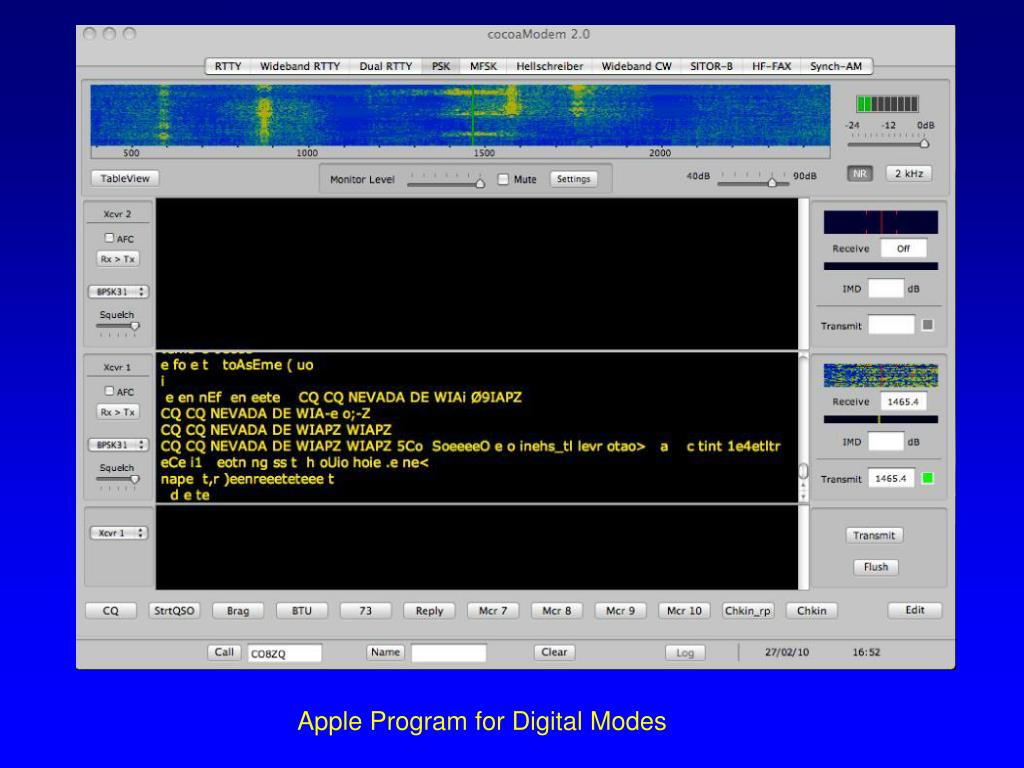Click the Xcvr 1 mini waterfall display
Screen dimensions: 1024x768
(880, 376)
